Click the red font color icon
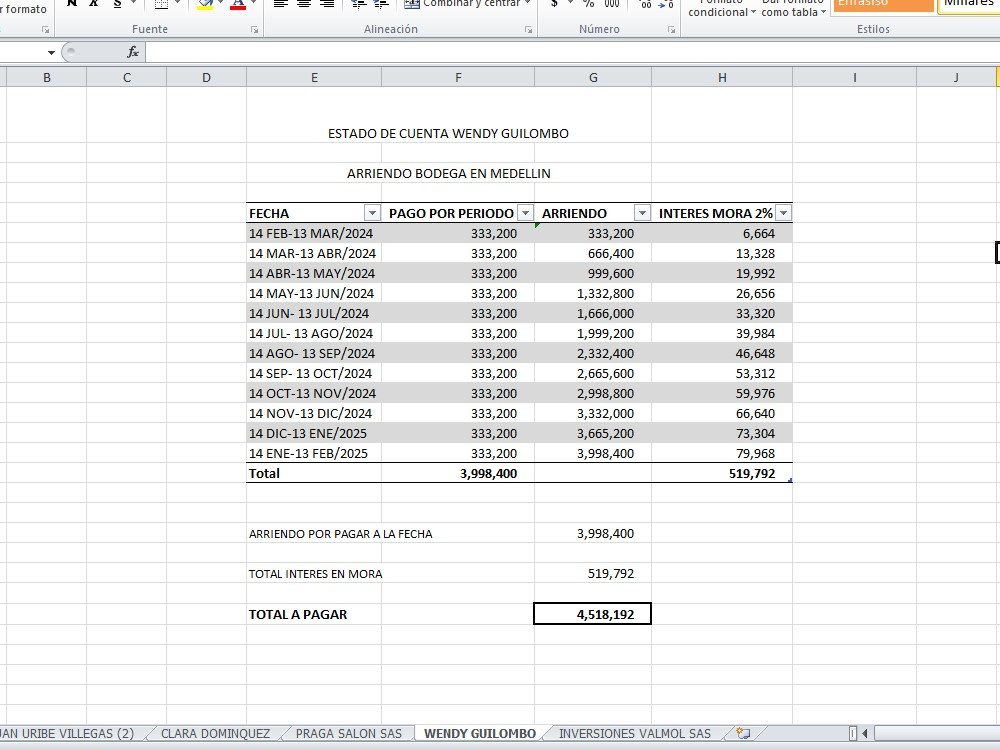 (x=238, y=4)
